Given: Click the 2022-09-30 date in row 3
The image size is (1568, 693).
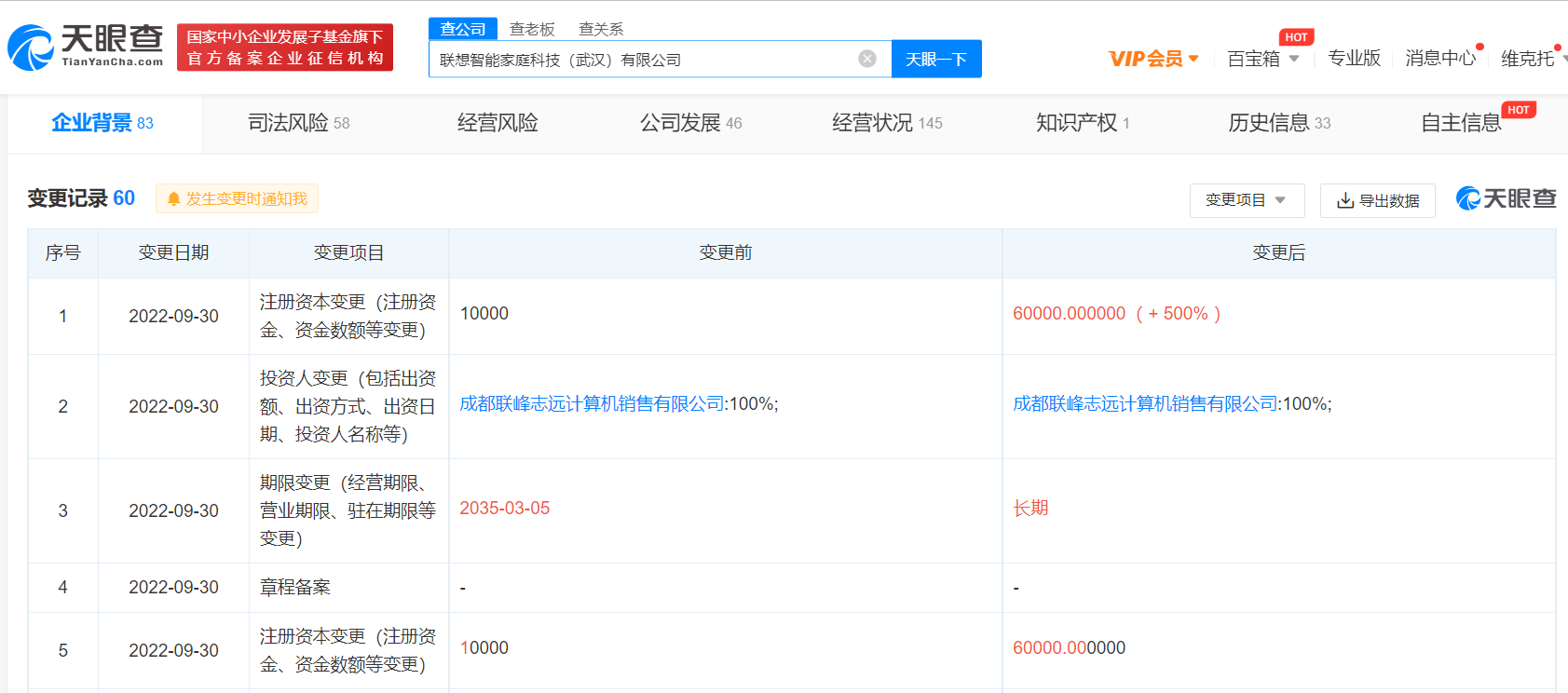Looking at the screenshot, I should (173, 511).
